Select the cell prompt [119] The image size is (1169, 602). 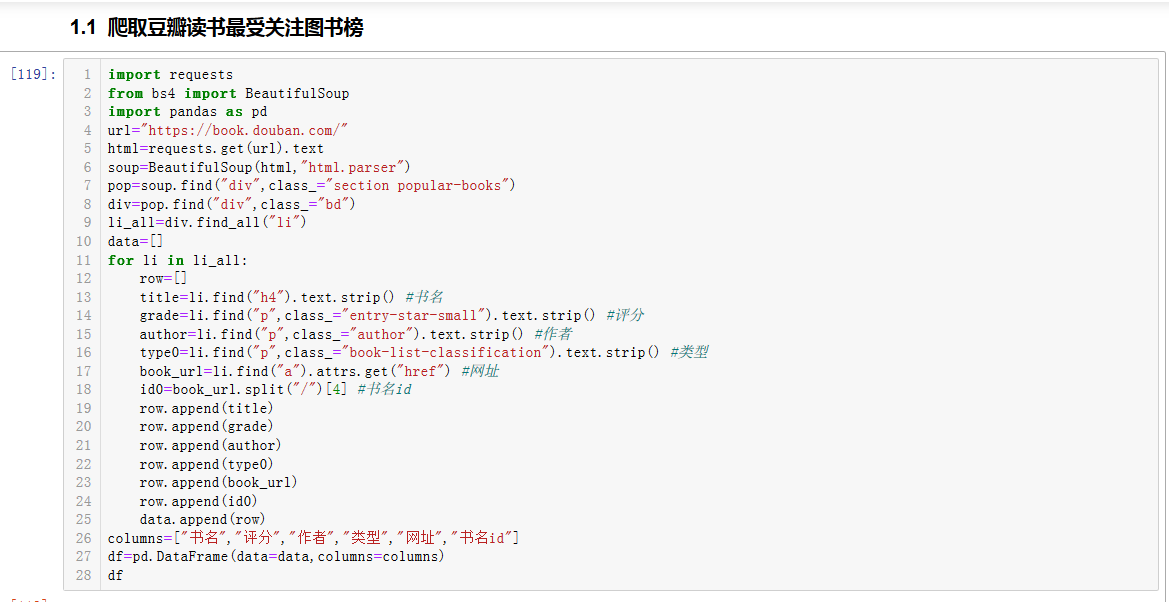tap(32, 75)
